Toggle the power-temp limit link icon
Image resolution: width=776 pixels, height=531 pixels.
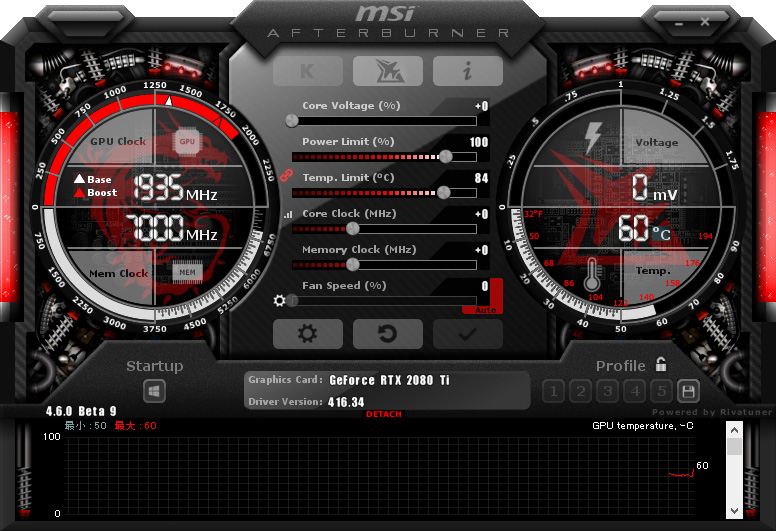[287, 175]
